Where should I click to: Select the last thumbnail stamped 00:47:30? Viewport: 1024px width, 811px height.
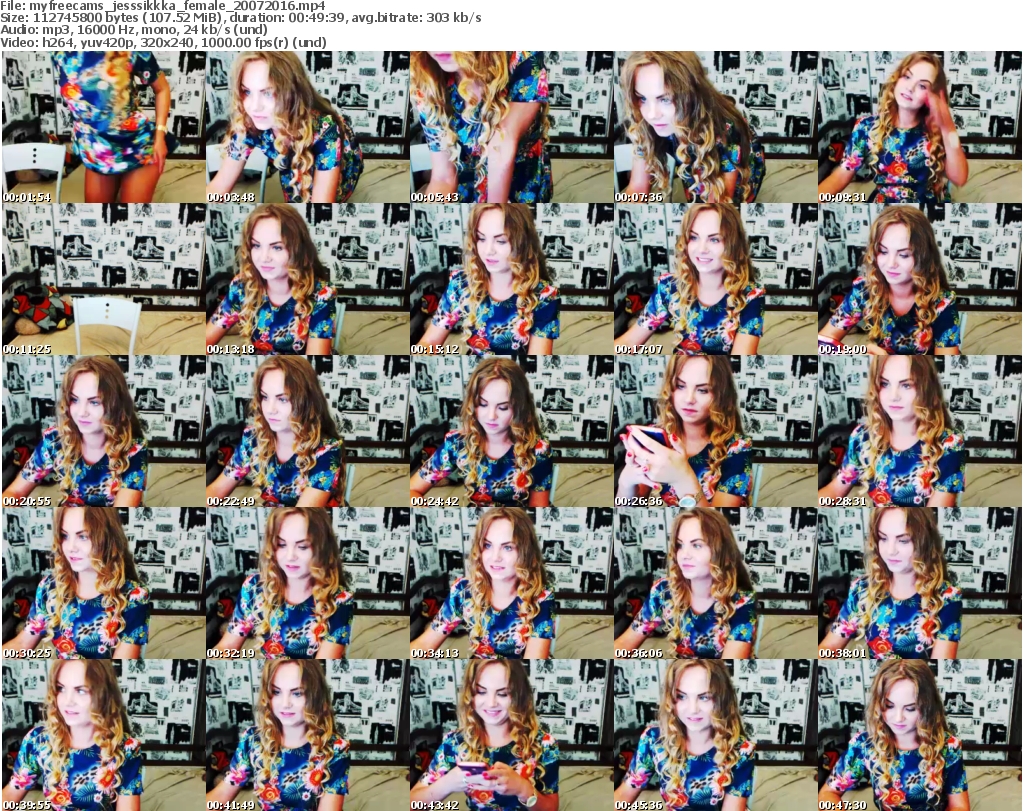click(x=920, y=735)
